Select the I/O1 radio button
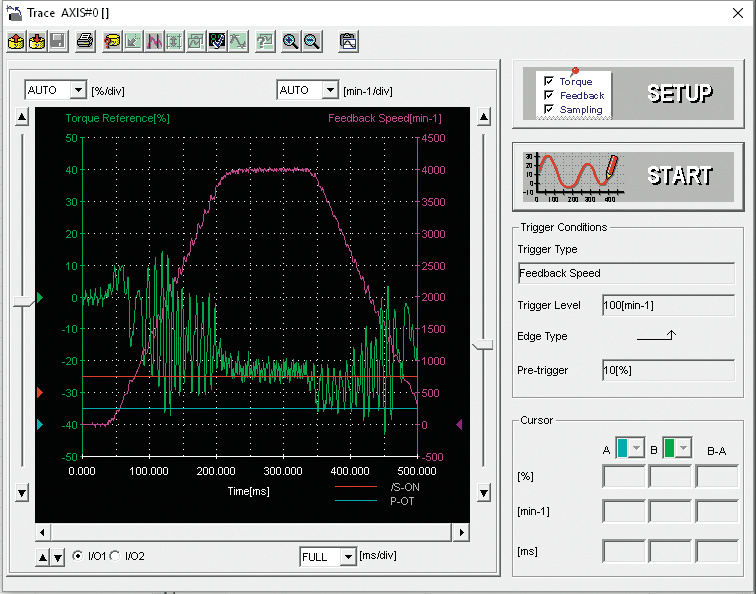This screenshot has height=594, width=756. pos(78,556)
